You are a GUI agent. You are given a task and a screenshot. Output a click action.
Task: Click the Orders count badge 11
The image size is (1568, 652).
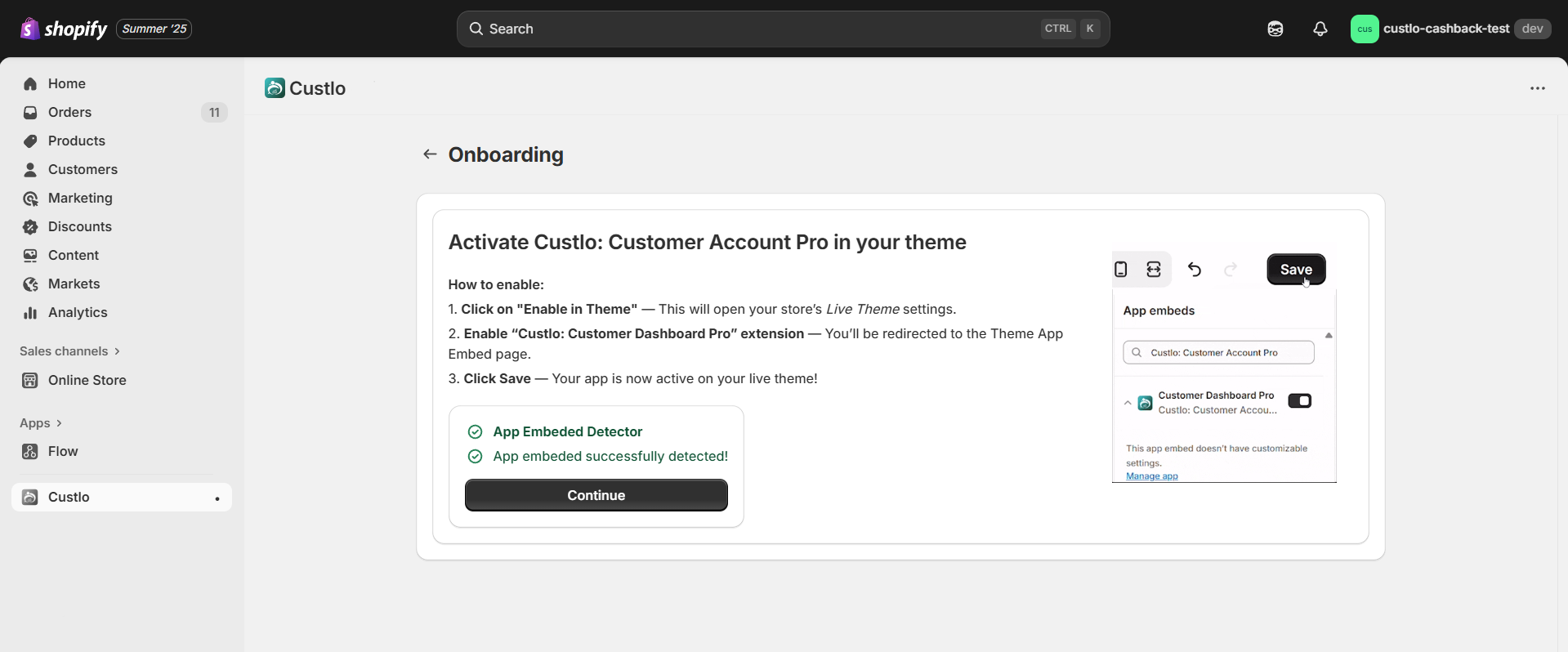tap(214, 112)
